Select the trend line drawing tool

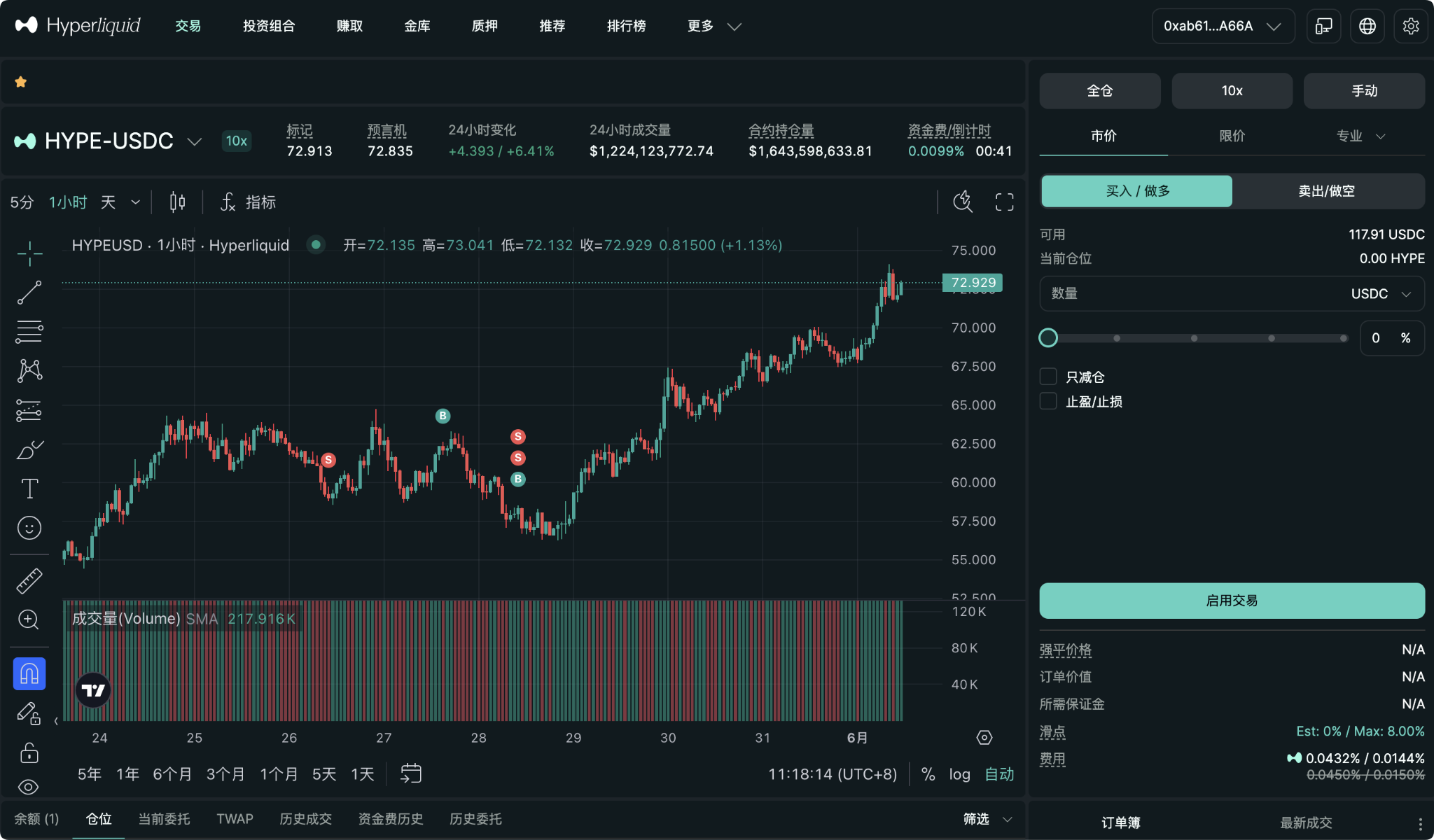[x=29, y=293]
